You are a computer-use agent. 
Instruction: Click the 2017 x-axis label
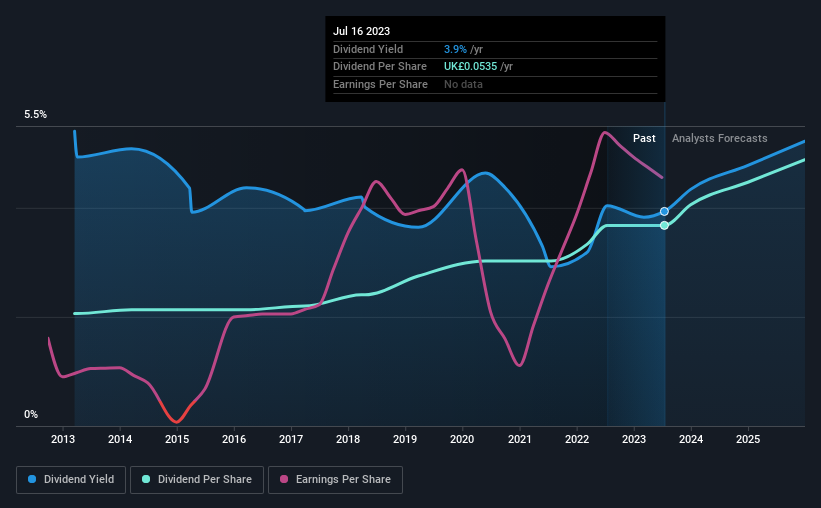tap(291, 439)
